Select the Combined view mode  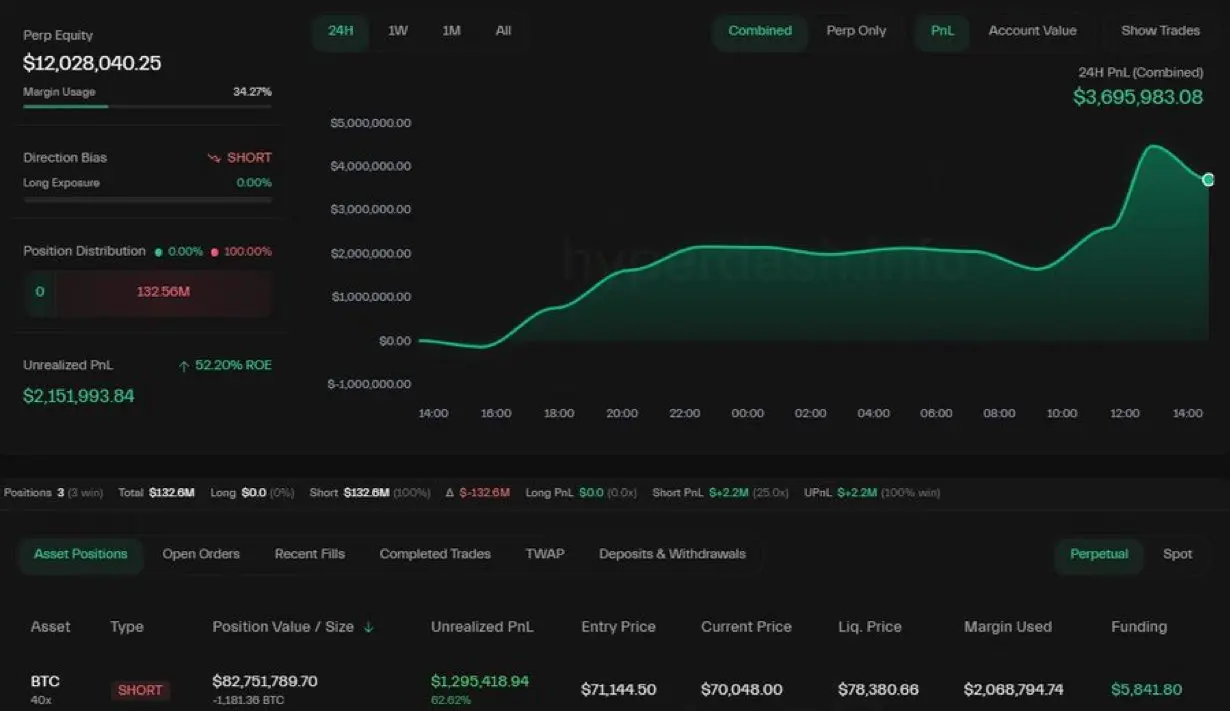coord(760,31)
